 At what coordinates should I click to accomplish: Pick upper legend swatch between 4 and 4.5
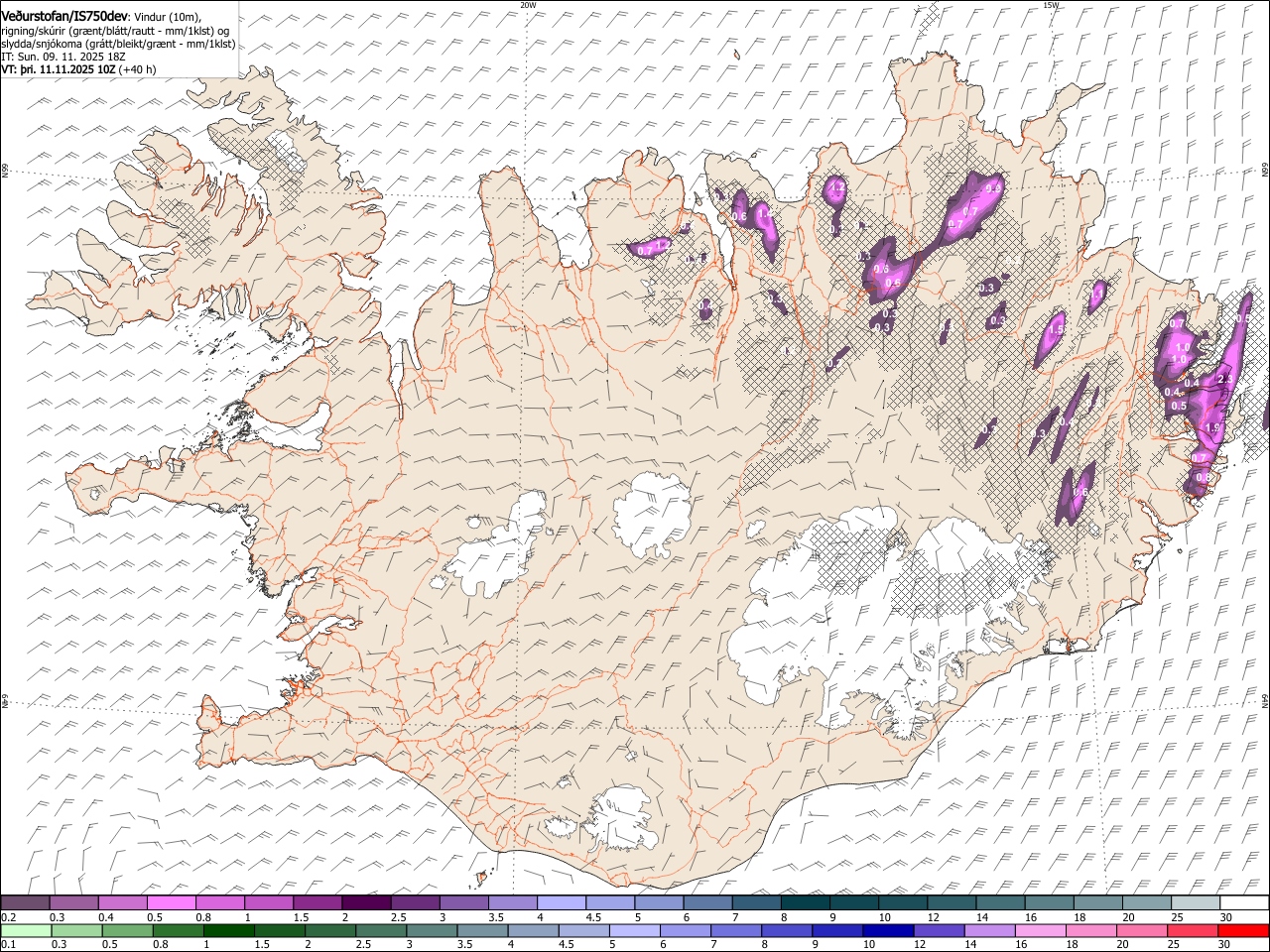click(562, 903)
